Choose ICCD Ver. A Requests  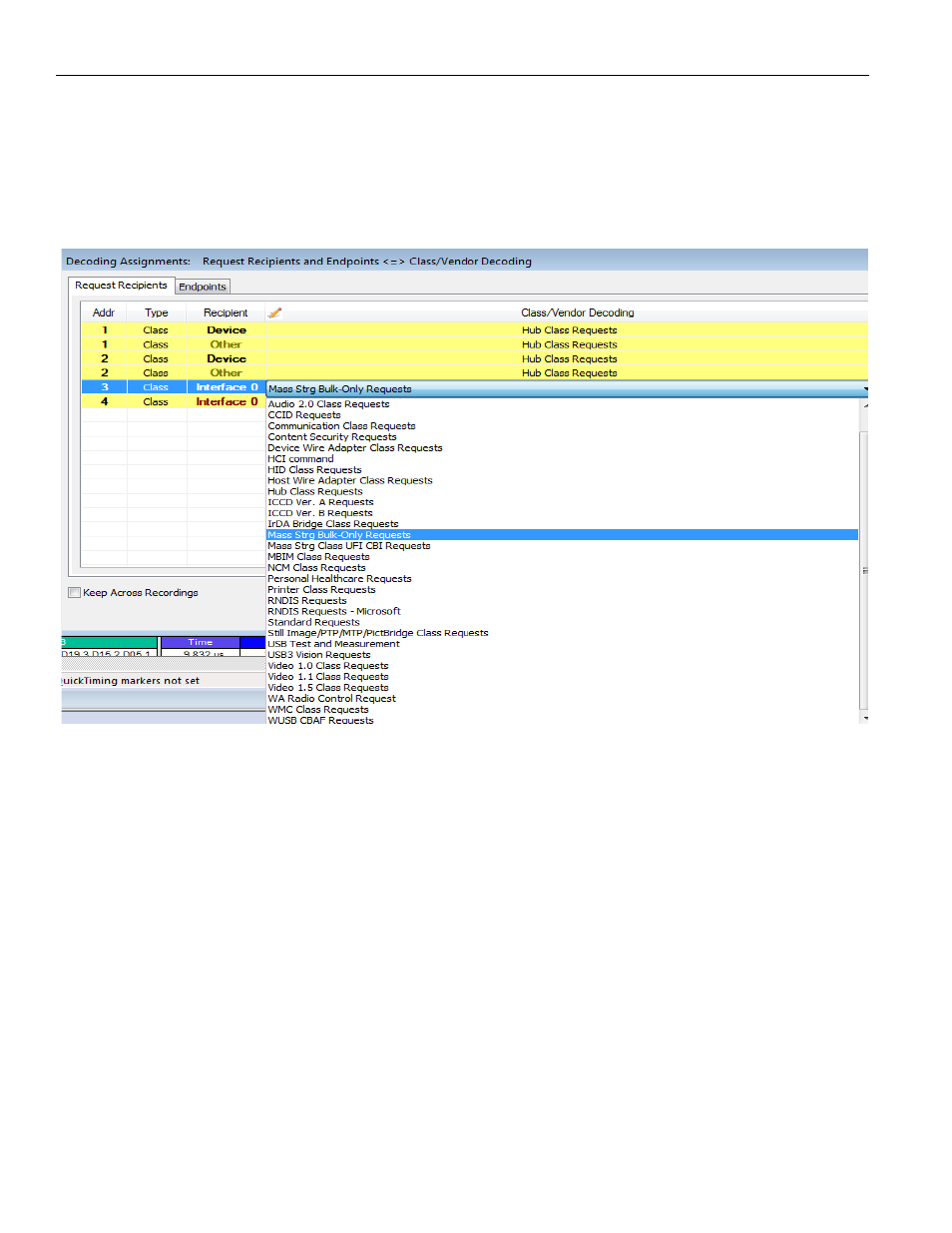pyautogui.click(x=320, y=503)
